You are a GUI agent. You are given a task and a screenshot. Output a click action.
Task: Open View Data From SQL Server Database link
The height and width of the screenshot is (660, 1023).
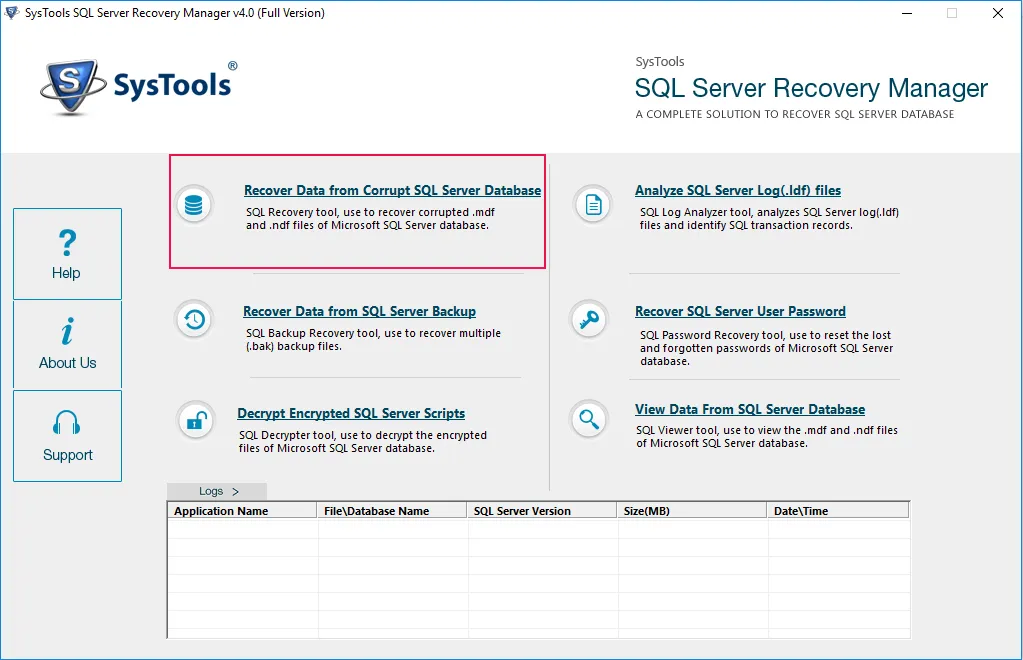click(749, 409)
